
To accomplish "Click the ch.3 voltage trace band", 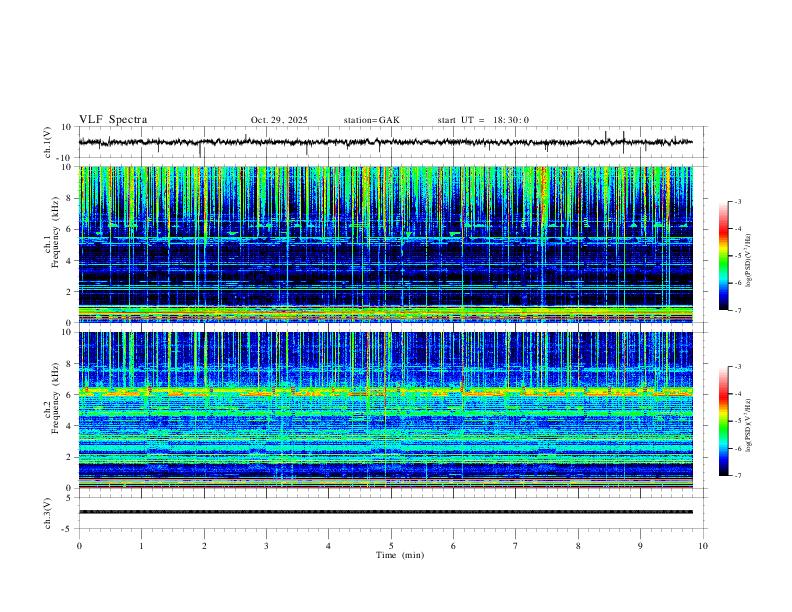I will point(385,512).
